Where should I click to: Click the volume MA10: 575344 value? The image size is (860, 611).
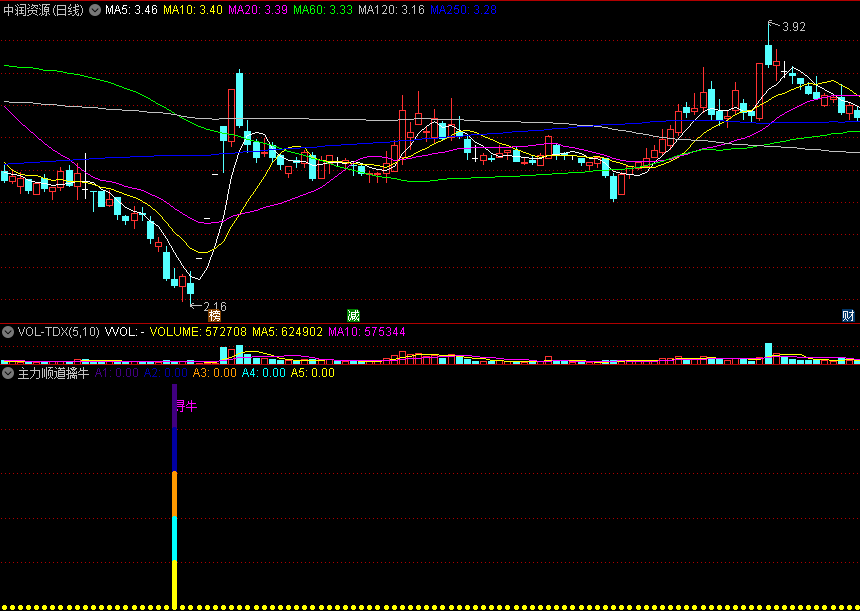coord(368,332)
